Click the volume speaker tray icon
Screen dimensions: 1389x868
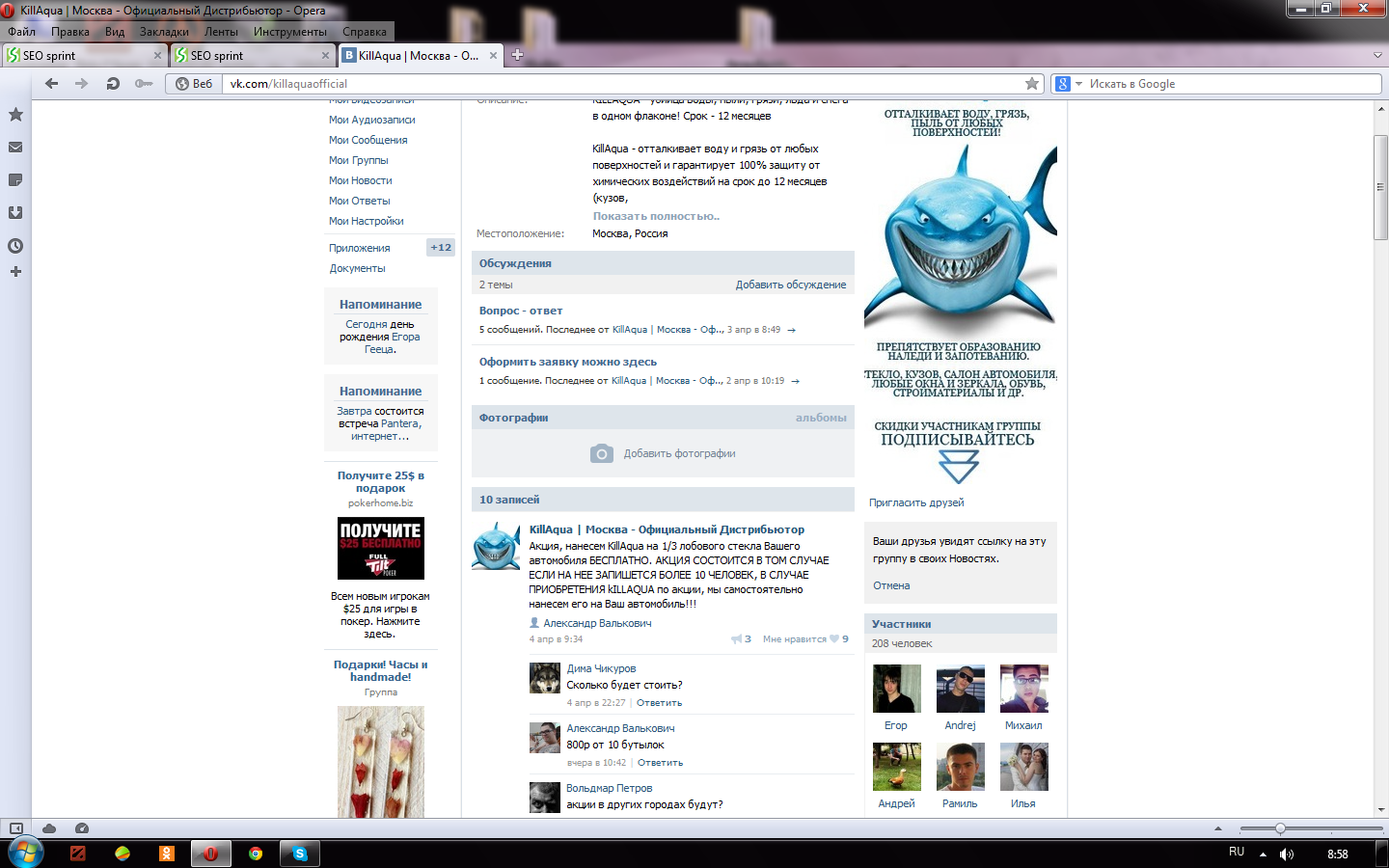1286,854
